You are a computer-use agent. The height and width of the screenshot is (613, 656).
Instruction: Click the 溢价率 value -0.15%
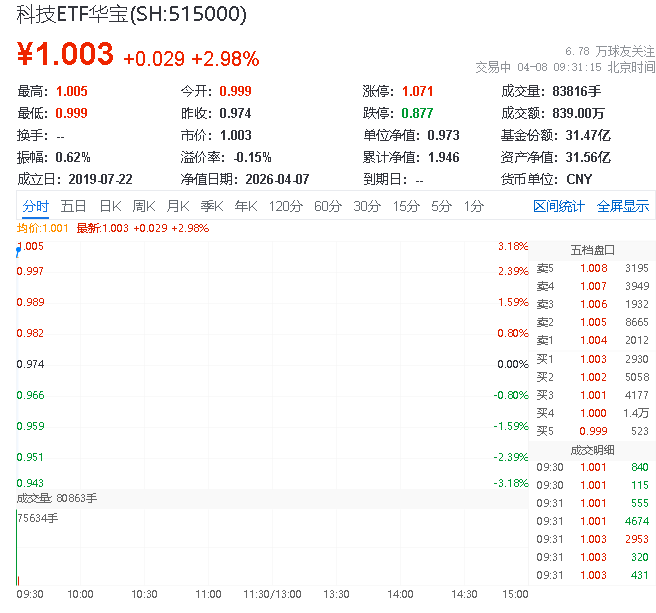[252, 157]
